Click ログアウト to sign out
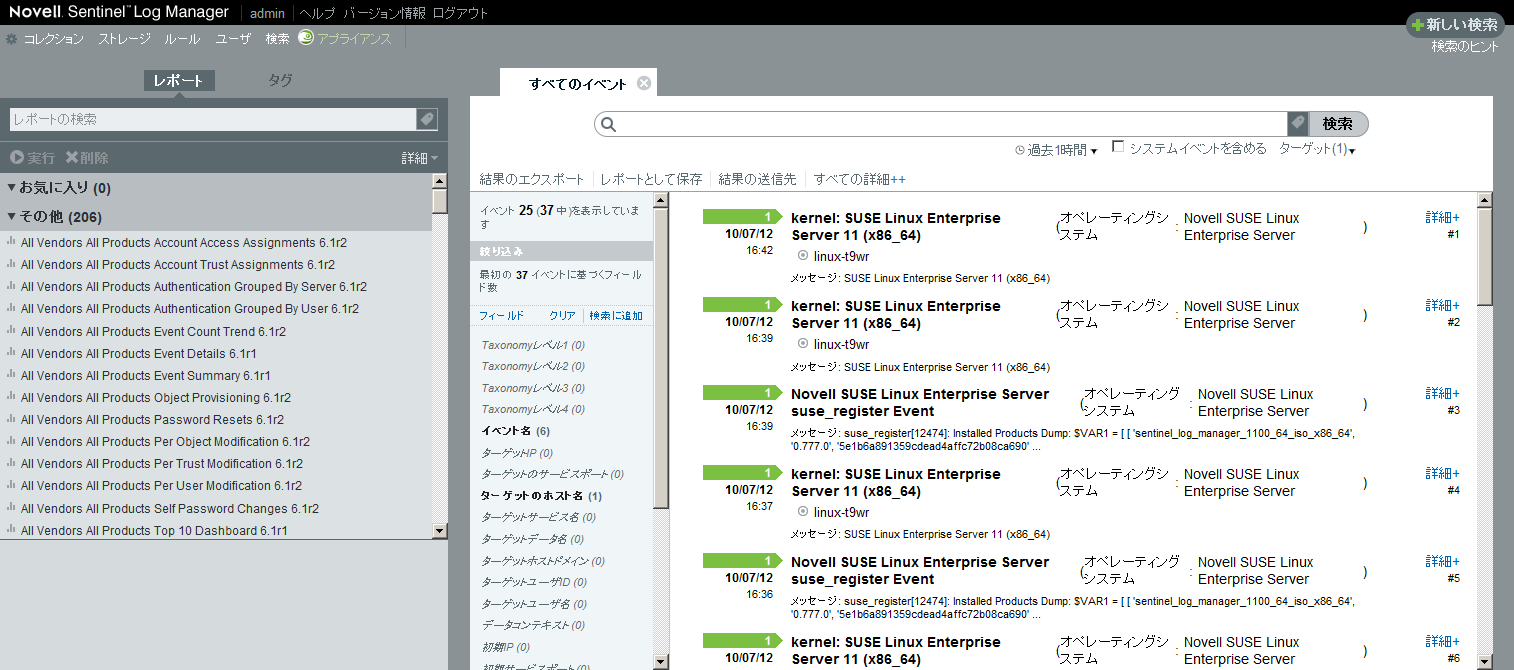 click(x=461, y=13)
